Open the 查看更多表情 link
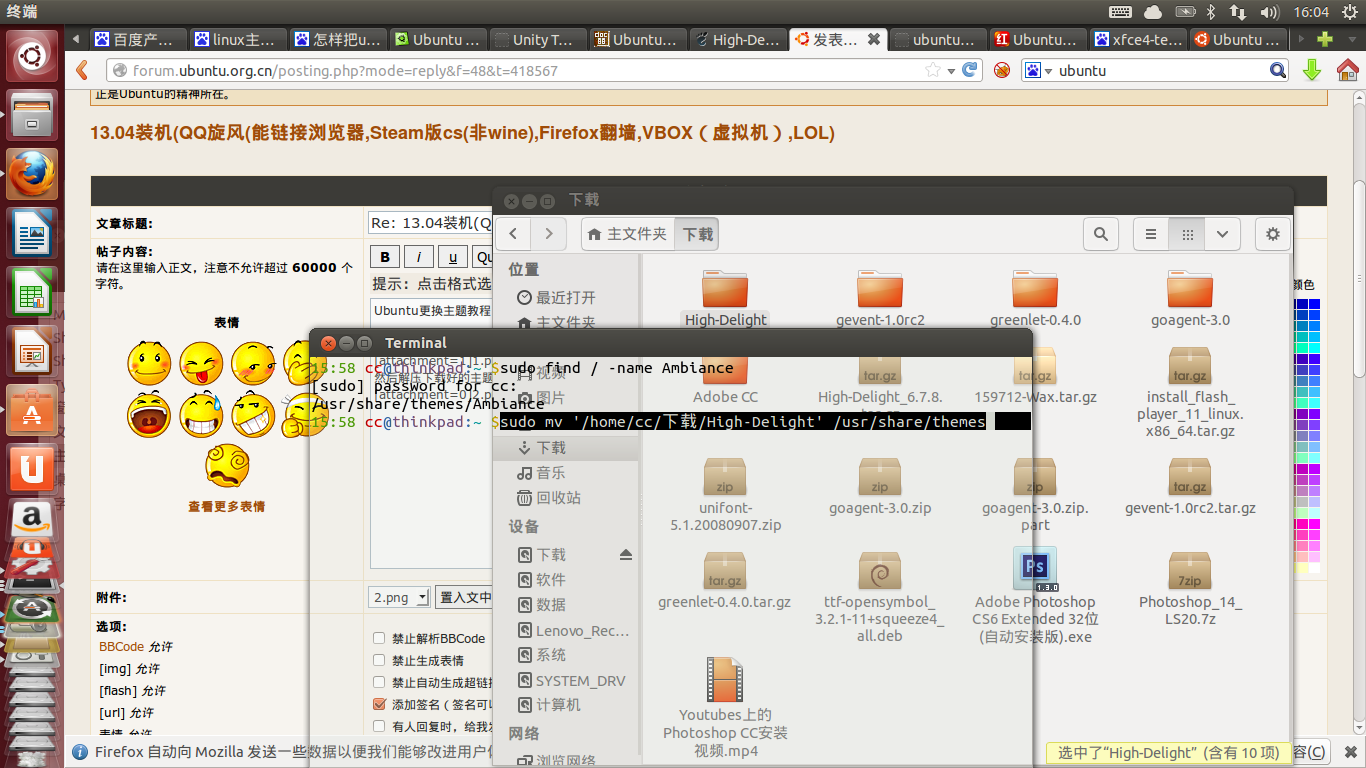 (x=227, y=507)
